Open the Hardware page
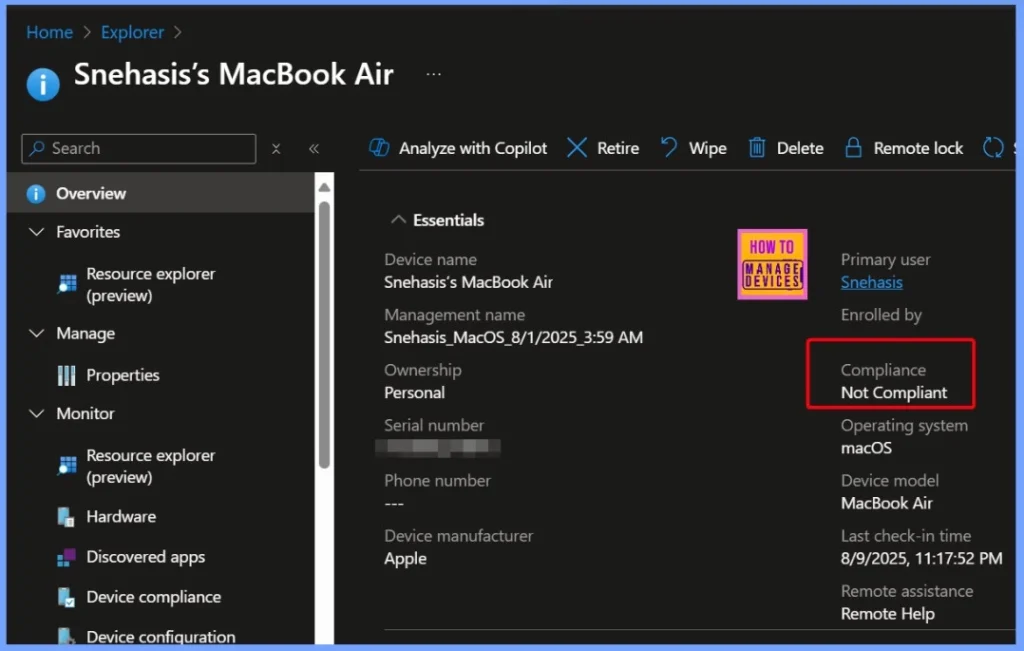Screen dimensions: 1024x651 [121, 516]
